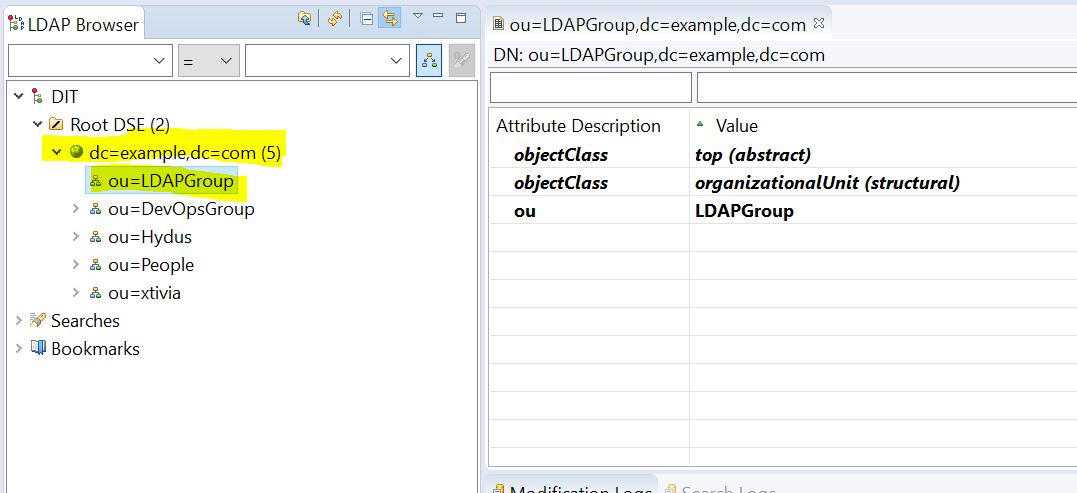Open the LDAP Browser view menu triangle

point(418,17)
